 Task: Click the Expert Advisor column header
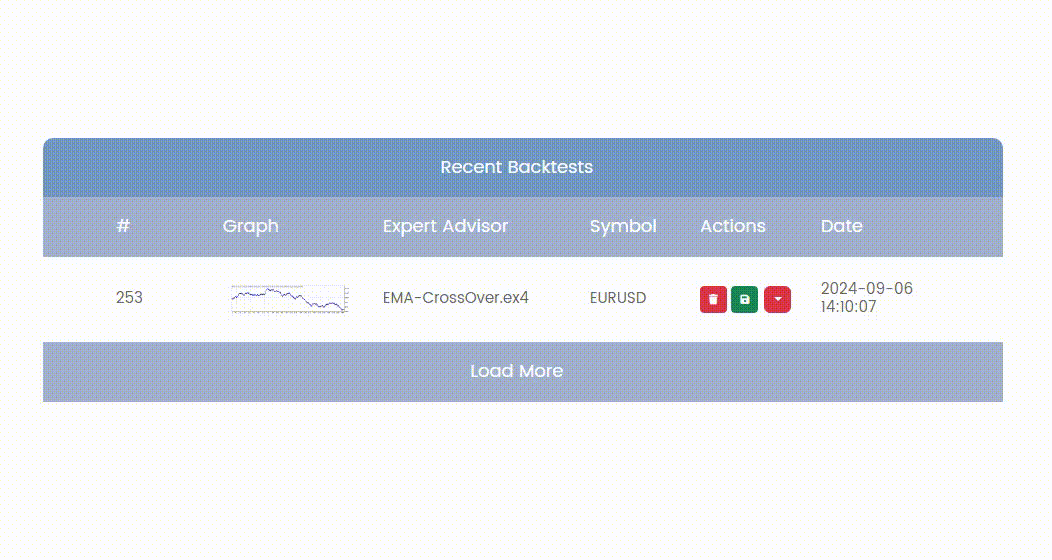[x=445, y=226]
